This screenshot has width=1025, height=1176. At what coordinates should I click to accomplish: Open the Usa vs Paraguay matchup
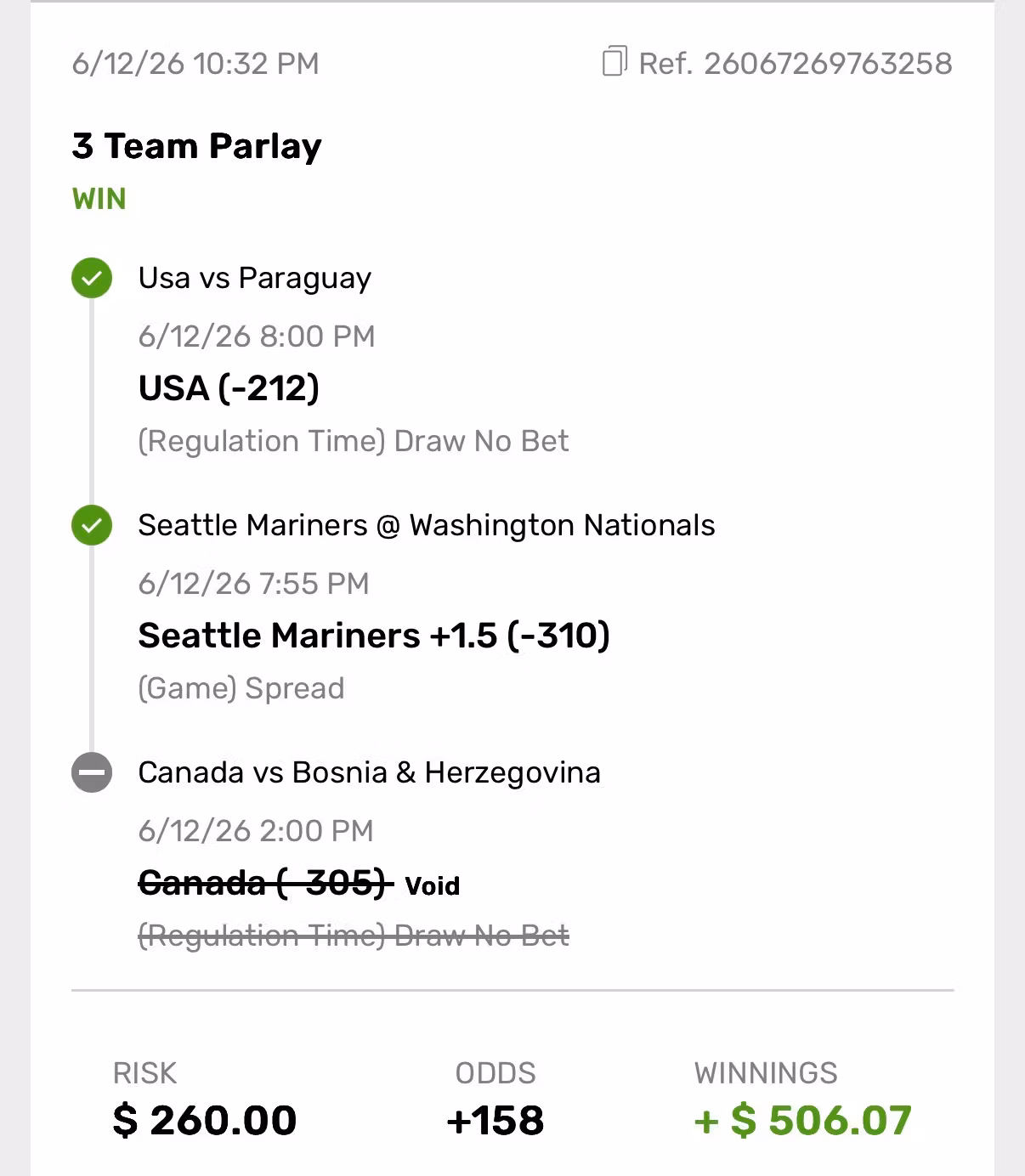(255, 279)
